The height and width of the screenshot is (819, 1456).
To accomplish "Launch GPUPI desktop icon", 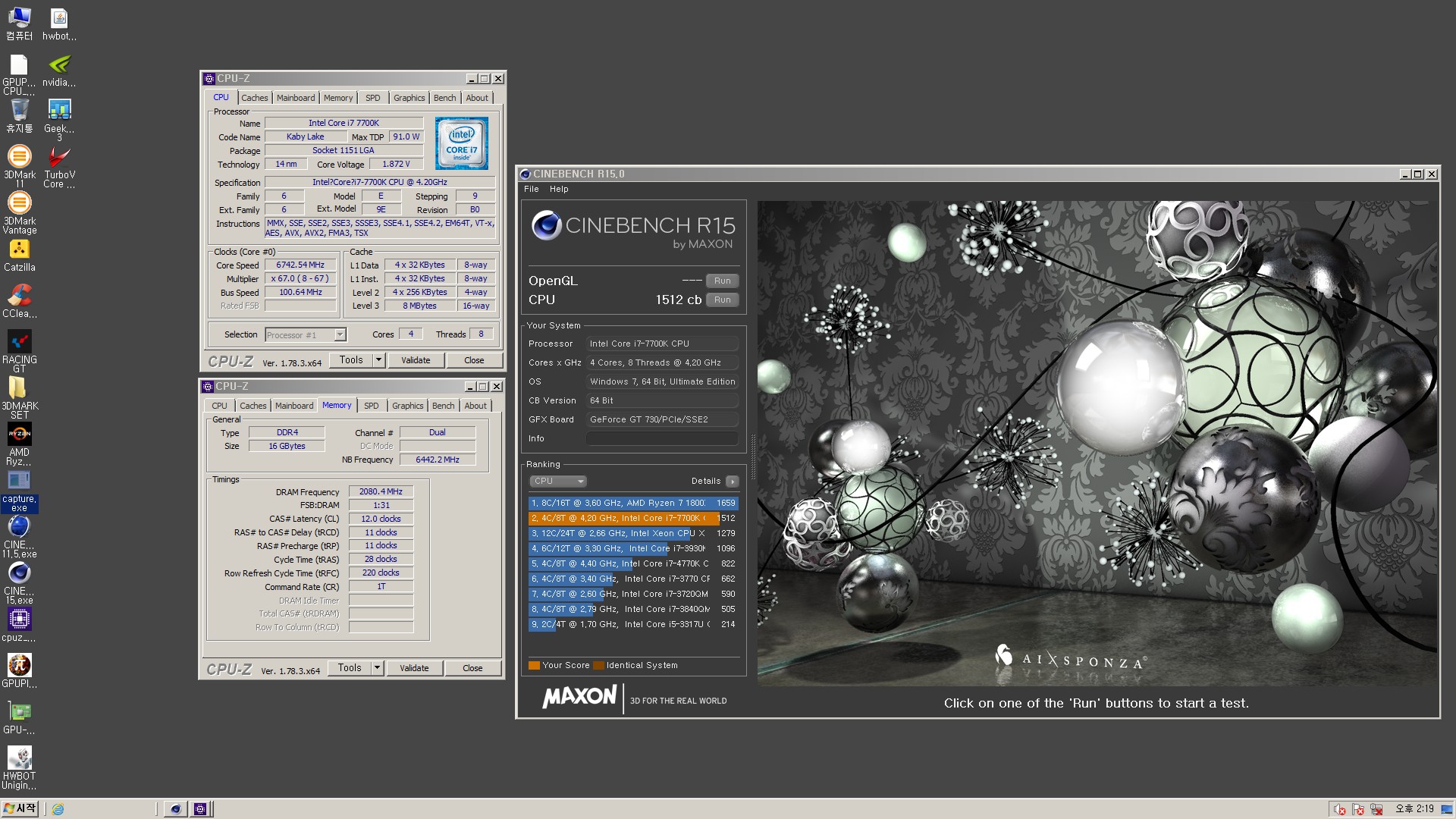I will point(19,671).
